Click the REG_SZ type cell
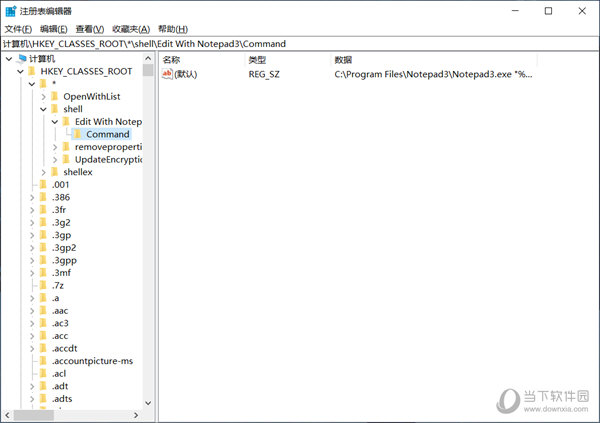 (x=264, y=74)
